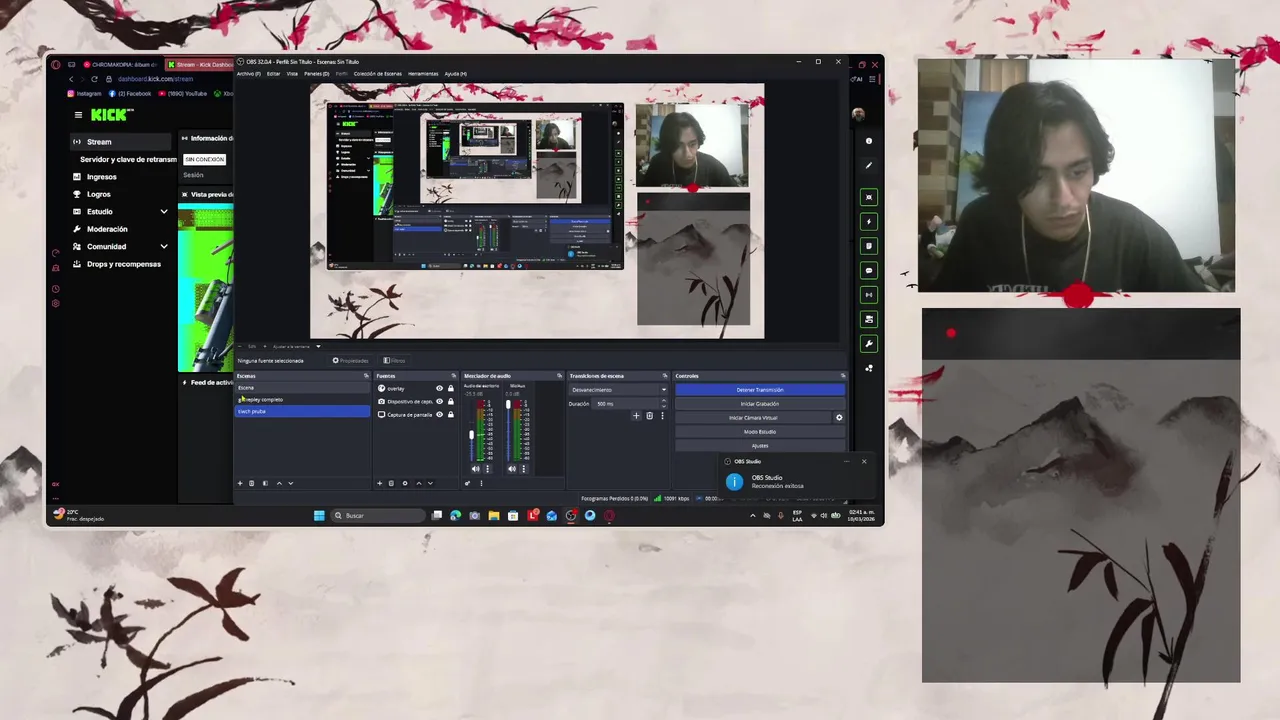Click the Windows Start button
The width and height of the screenshot is (1280, 720).
[x=319, y=515]
